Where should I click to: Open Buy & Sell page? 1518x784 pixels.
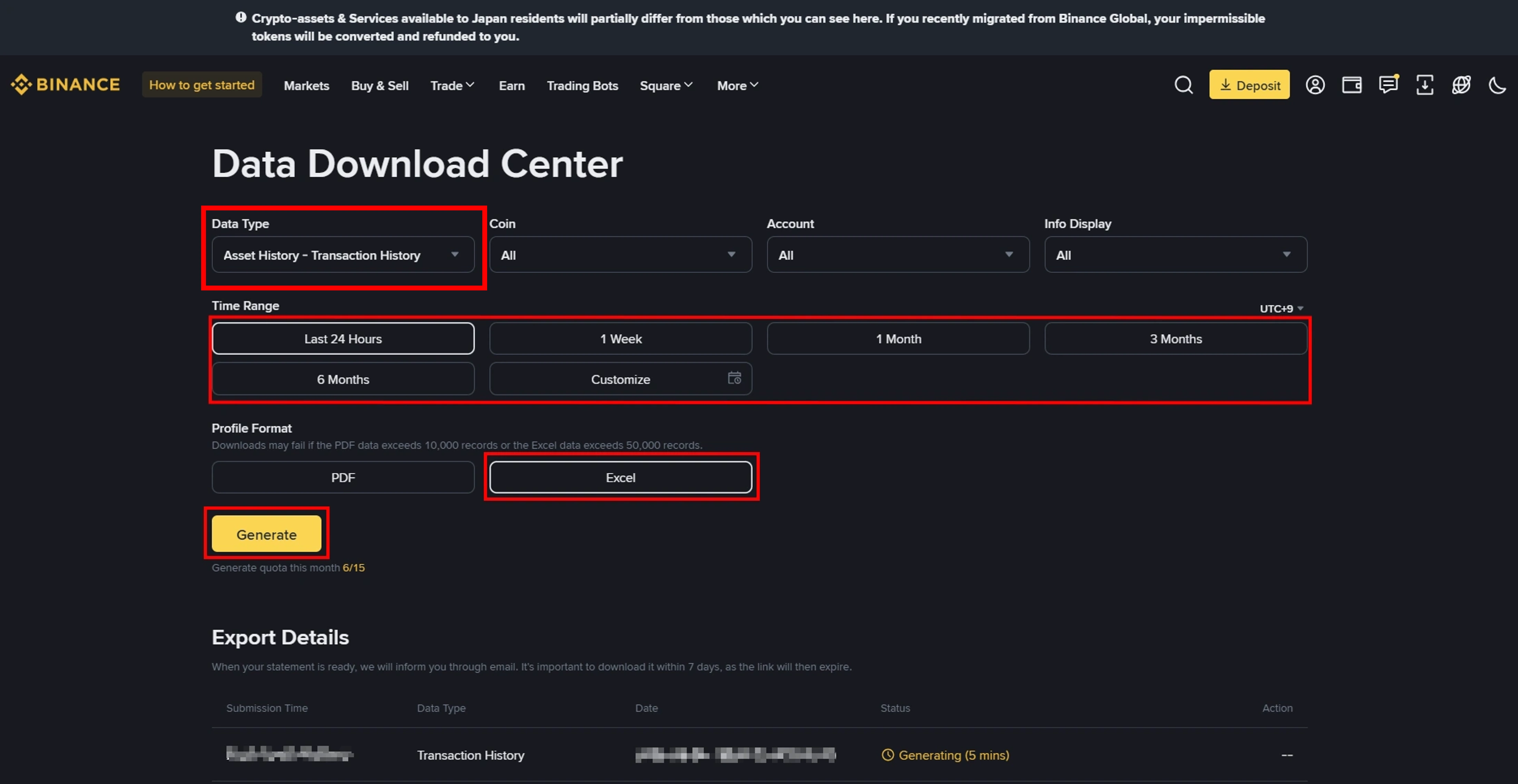379,86
